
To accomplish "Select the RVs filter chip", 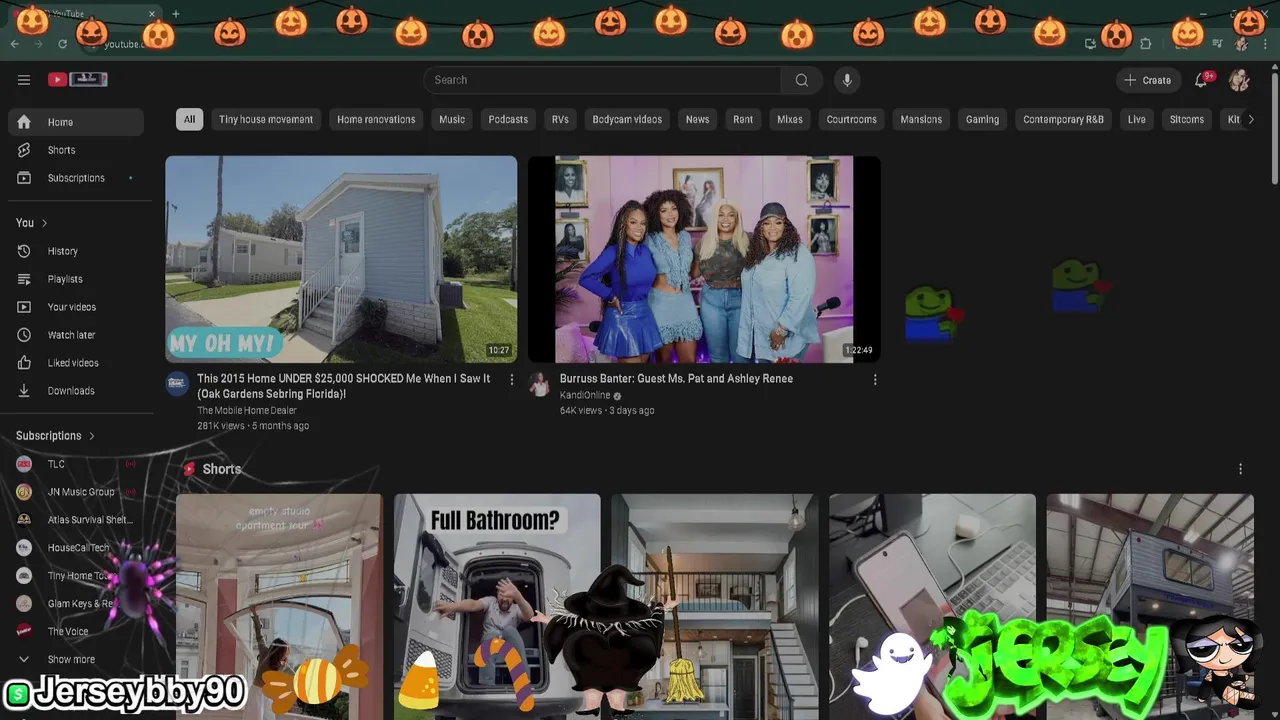I will pos(560,119).
